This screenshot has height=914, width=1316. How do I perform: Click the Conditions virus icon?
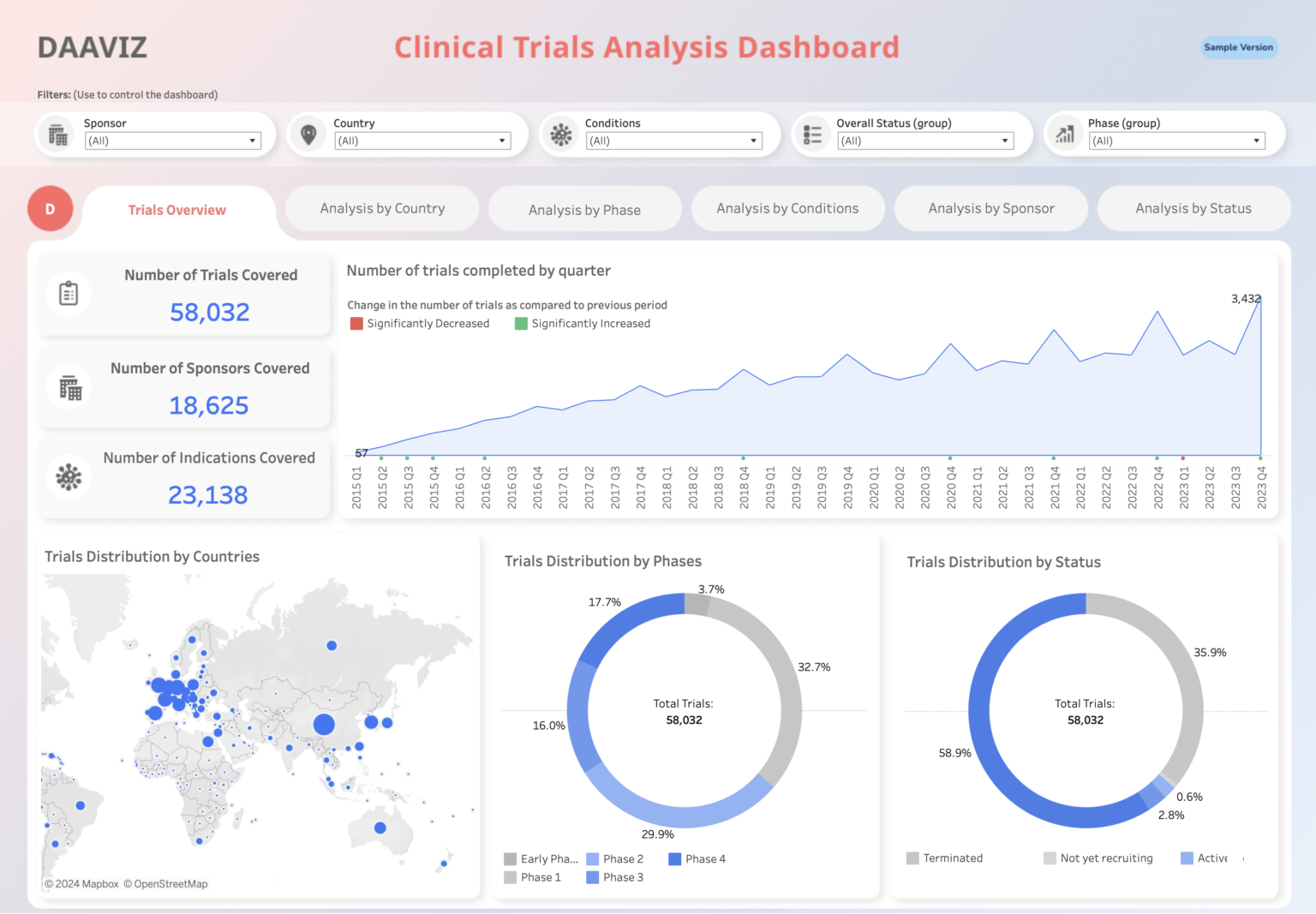point(561,134)
